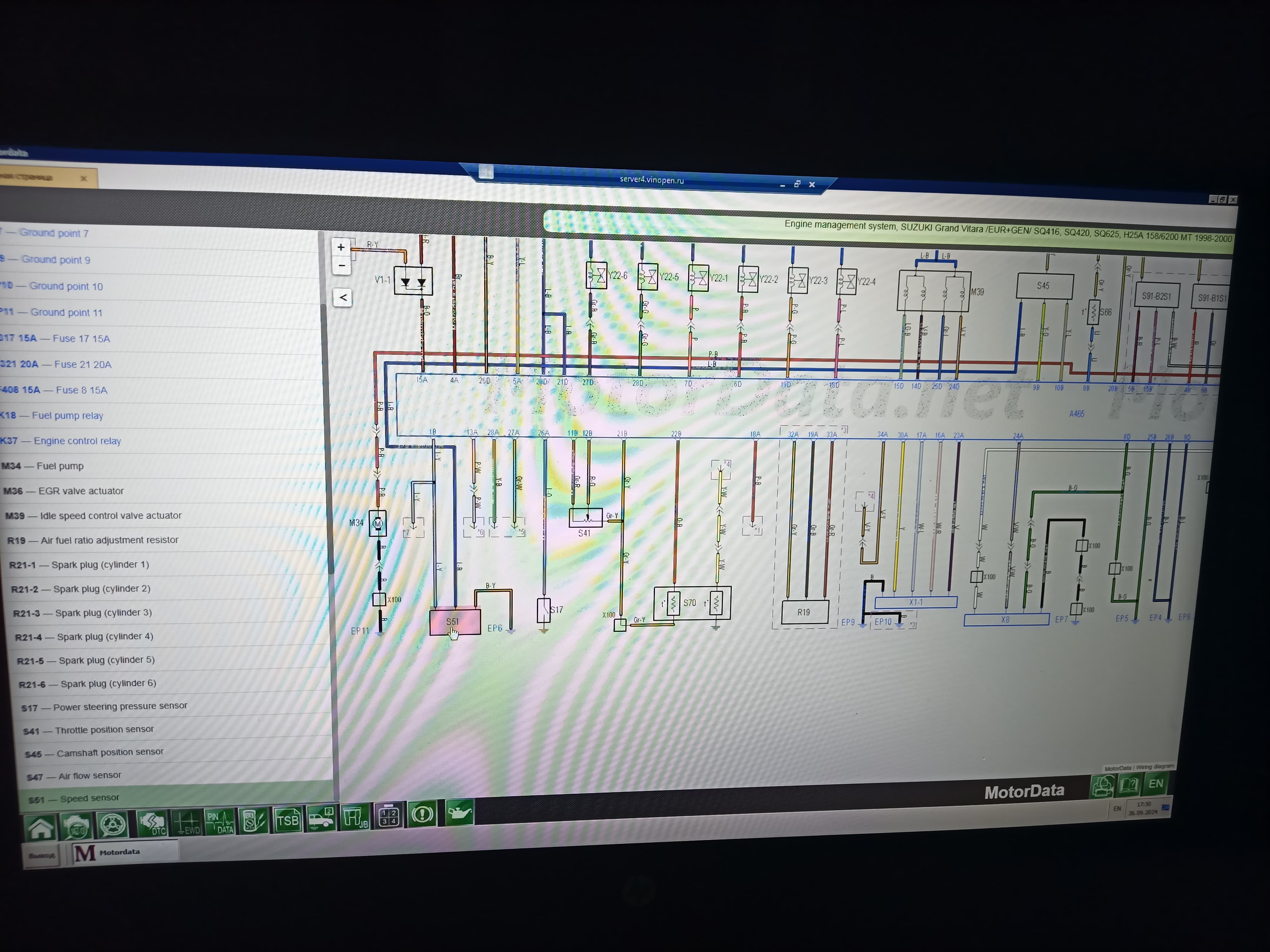The image size is (1270, 952).
Task: Open the connector pinout 1234 icon
Action: 389,816
